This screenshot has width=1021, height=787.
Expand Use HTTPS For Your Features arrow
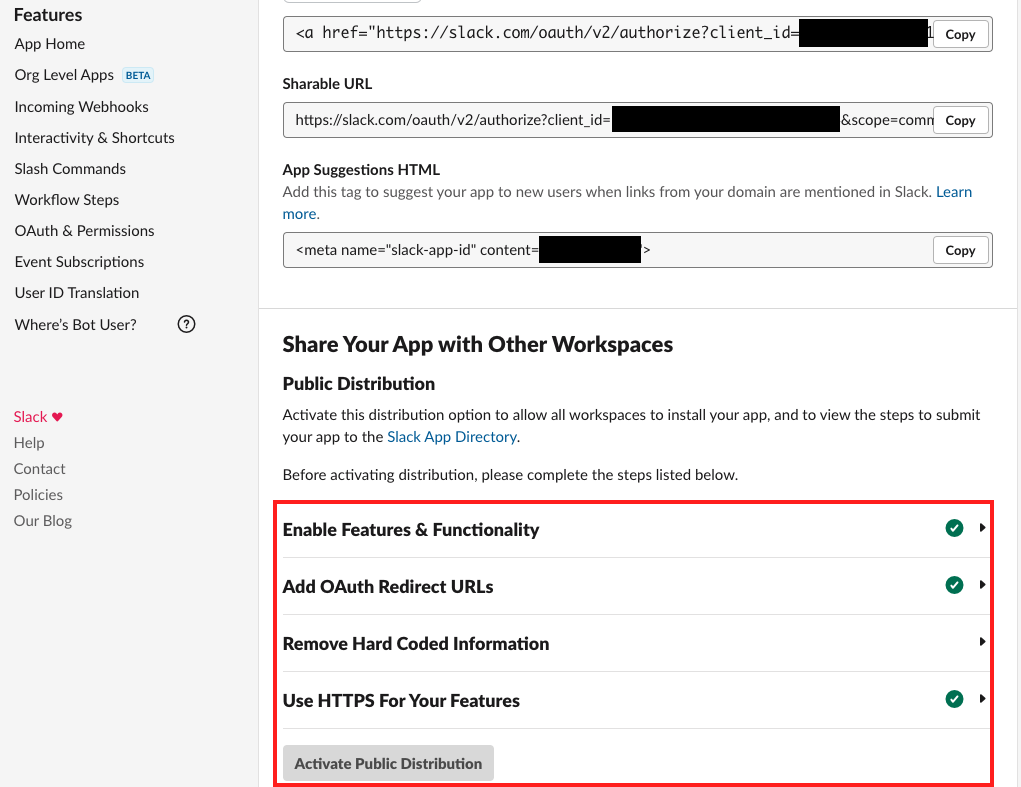pos(982,699)
